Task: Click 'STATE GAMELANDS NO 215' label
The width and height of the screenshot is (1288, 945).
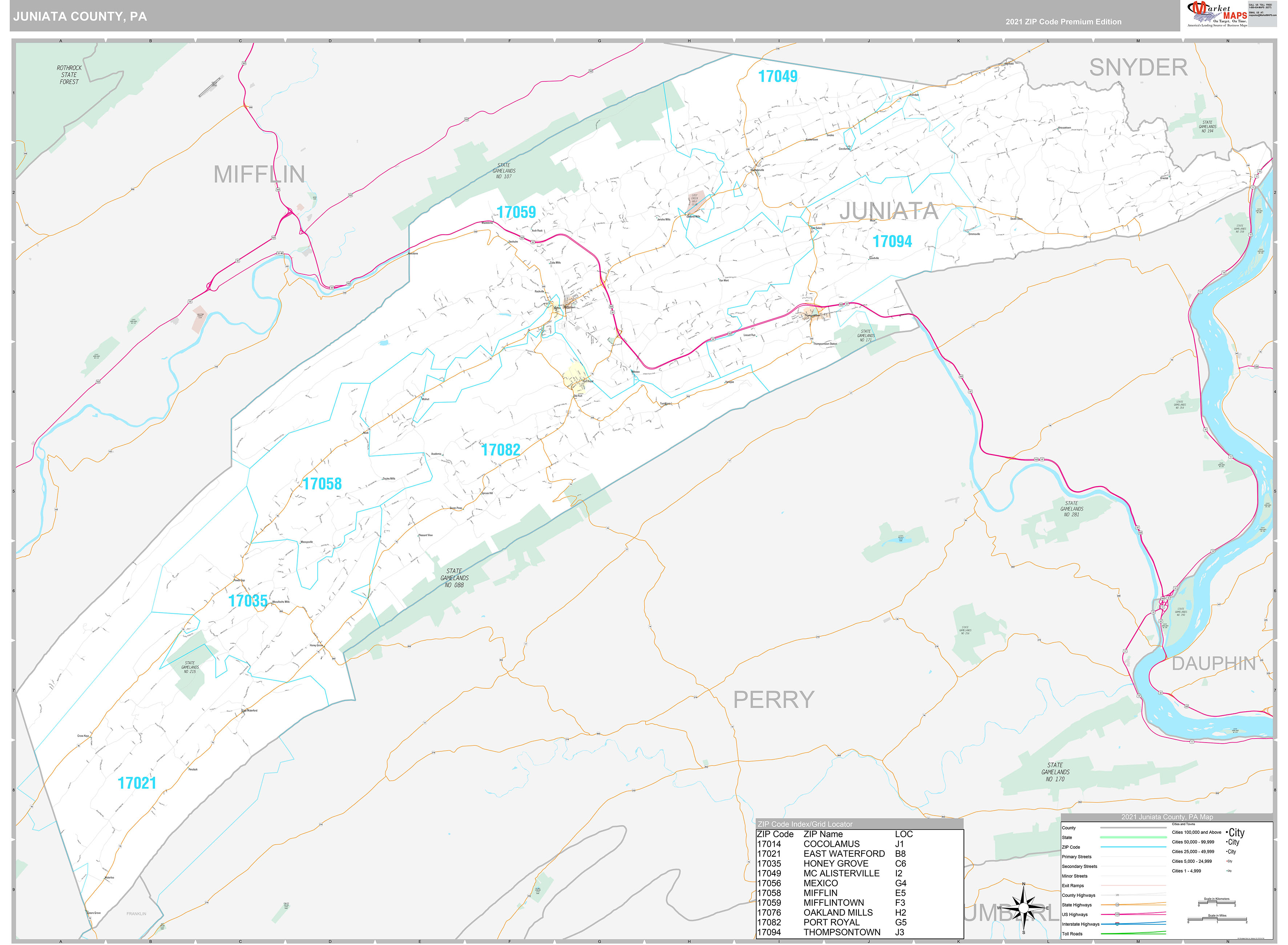Action: (190, 668)
